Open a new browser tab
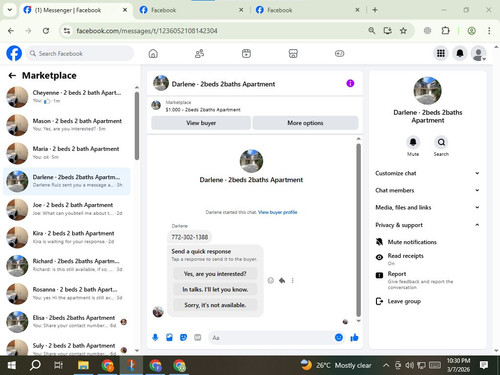The image size is (500, 375). pyautogui.click(x=375, y=10)
